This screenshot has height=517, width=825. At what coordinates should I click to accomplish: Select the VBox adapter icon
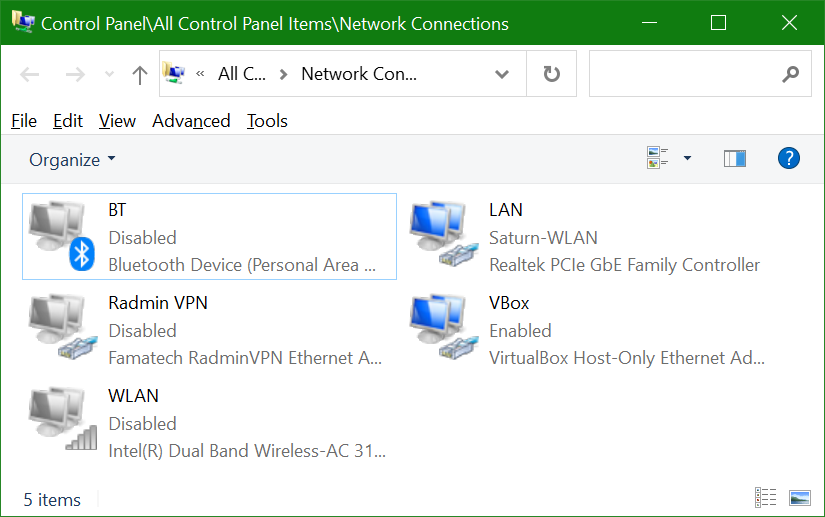pos(444,327)
